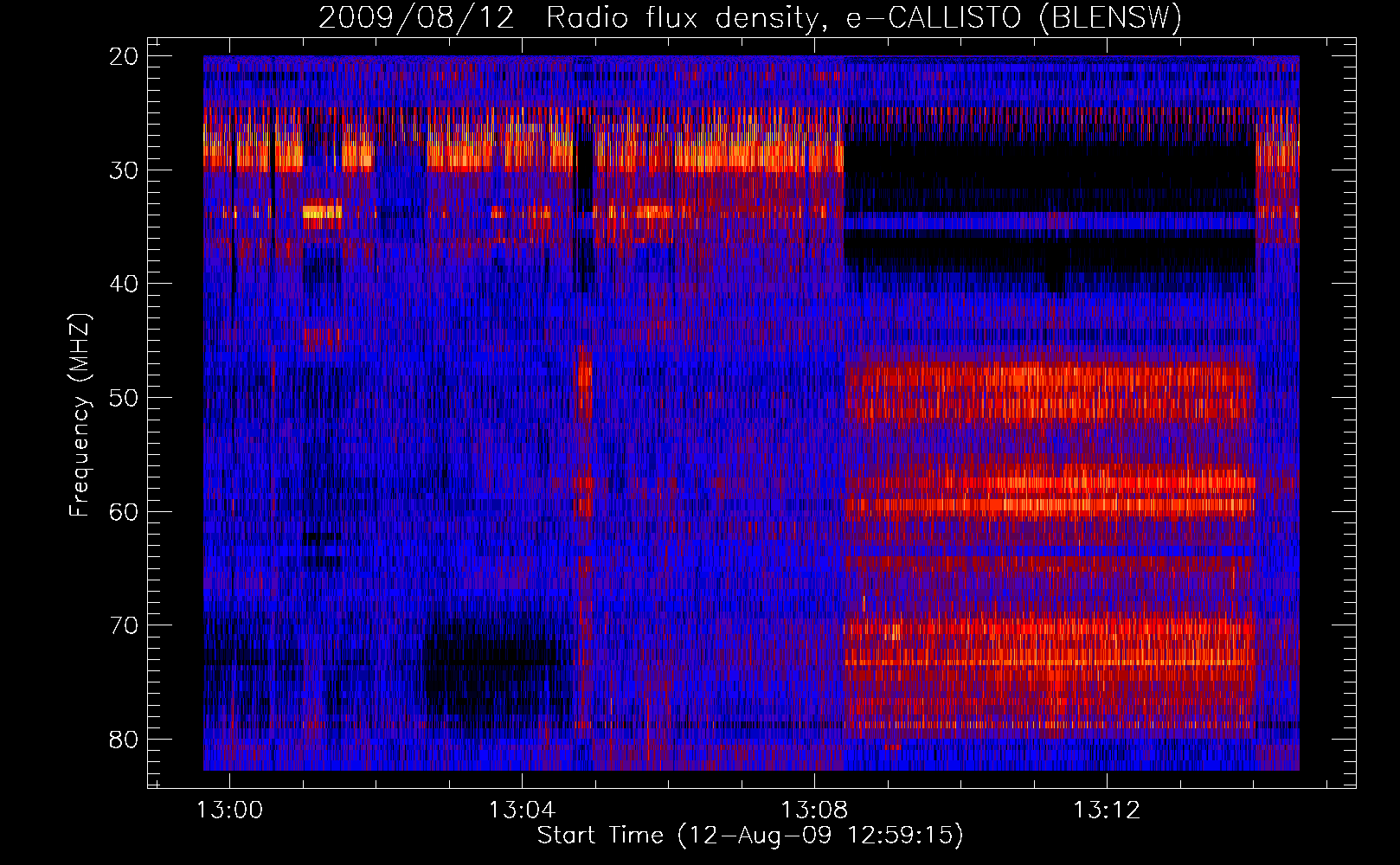Select the '13:04' time tick label
1400x865 pixels.
[522, 811]
